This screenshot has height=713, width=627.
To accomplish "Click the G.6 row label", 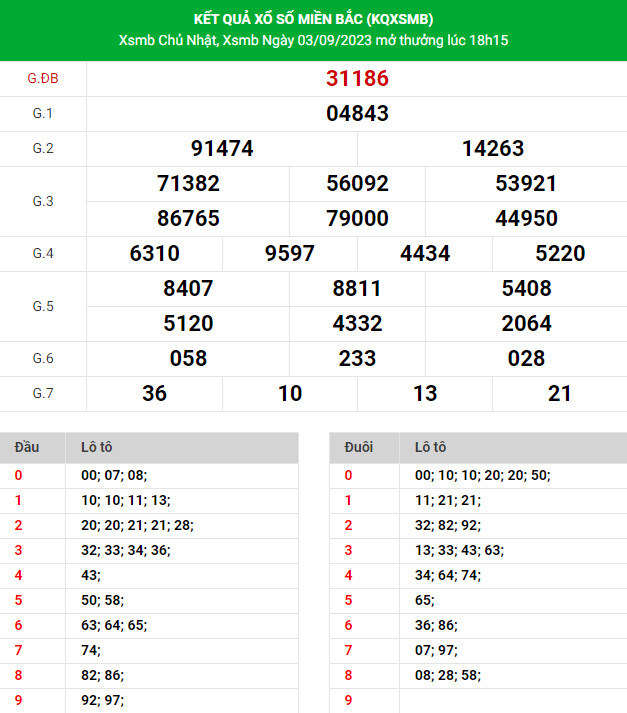I will [x=43, y=358].
